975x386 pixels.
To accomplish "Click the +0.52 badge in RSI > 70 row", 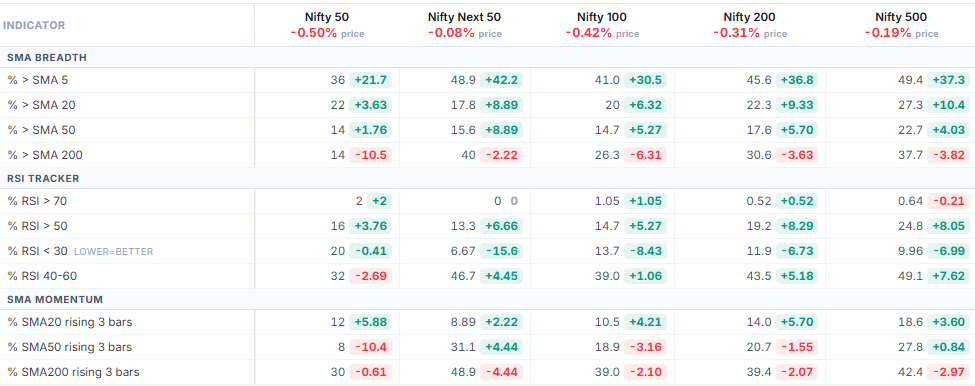I will (797, 201).
